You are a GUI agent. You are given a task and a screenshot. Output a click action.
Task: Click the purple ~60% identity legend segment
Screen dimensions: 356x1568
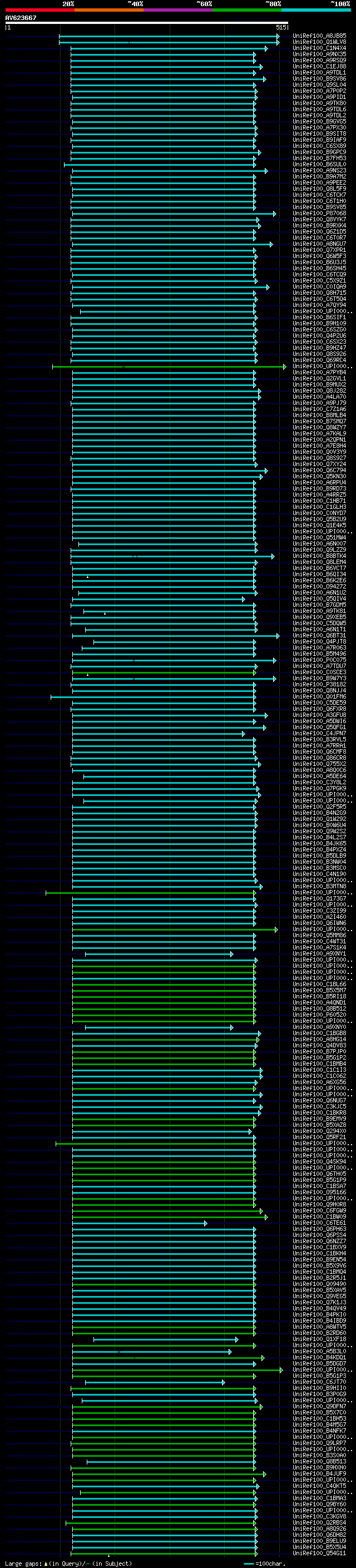pos(179,10)
